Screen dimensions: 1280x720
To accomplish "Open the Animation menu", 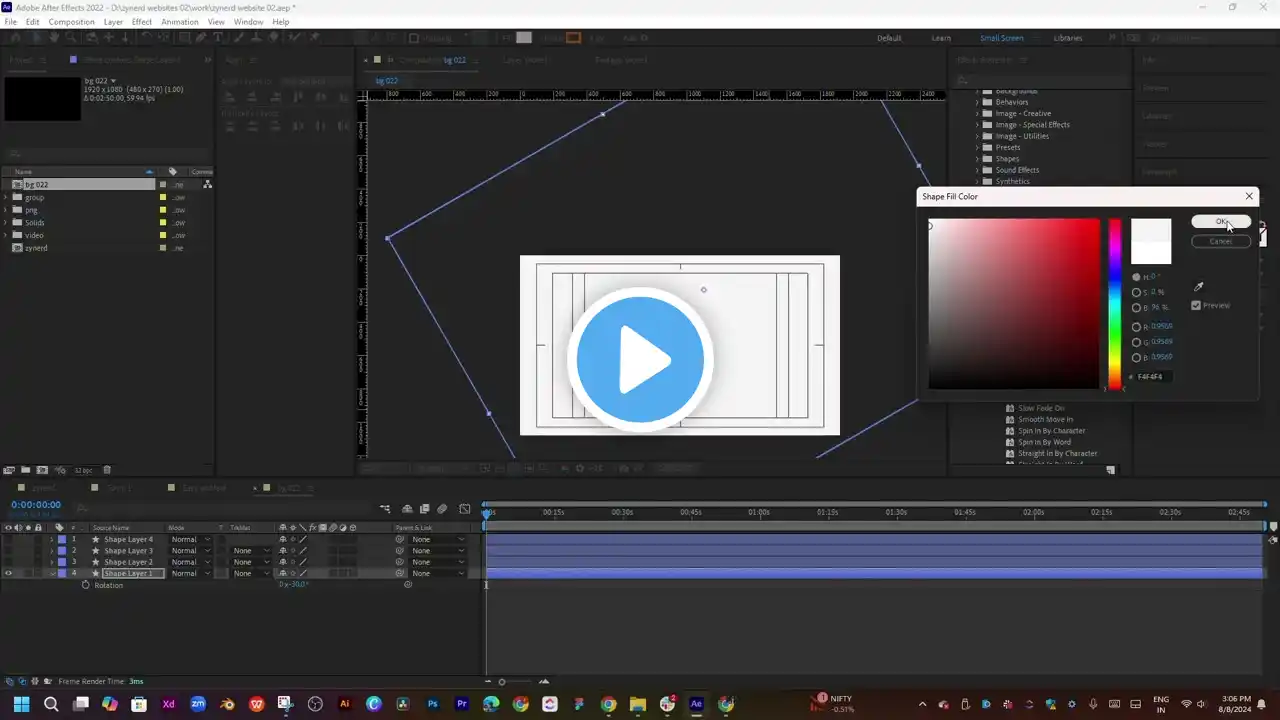I will tap(180, 22).
